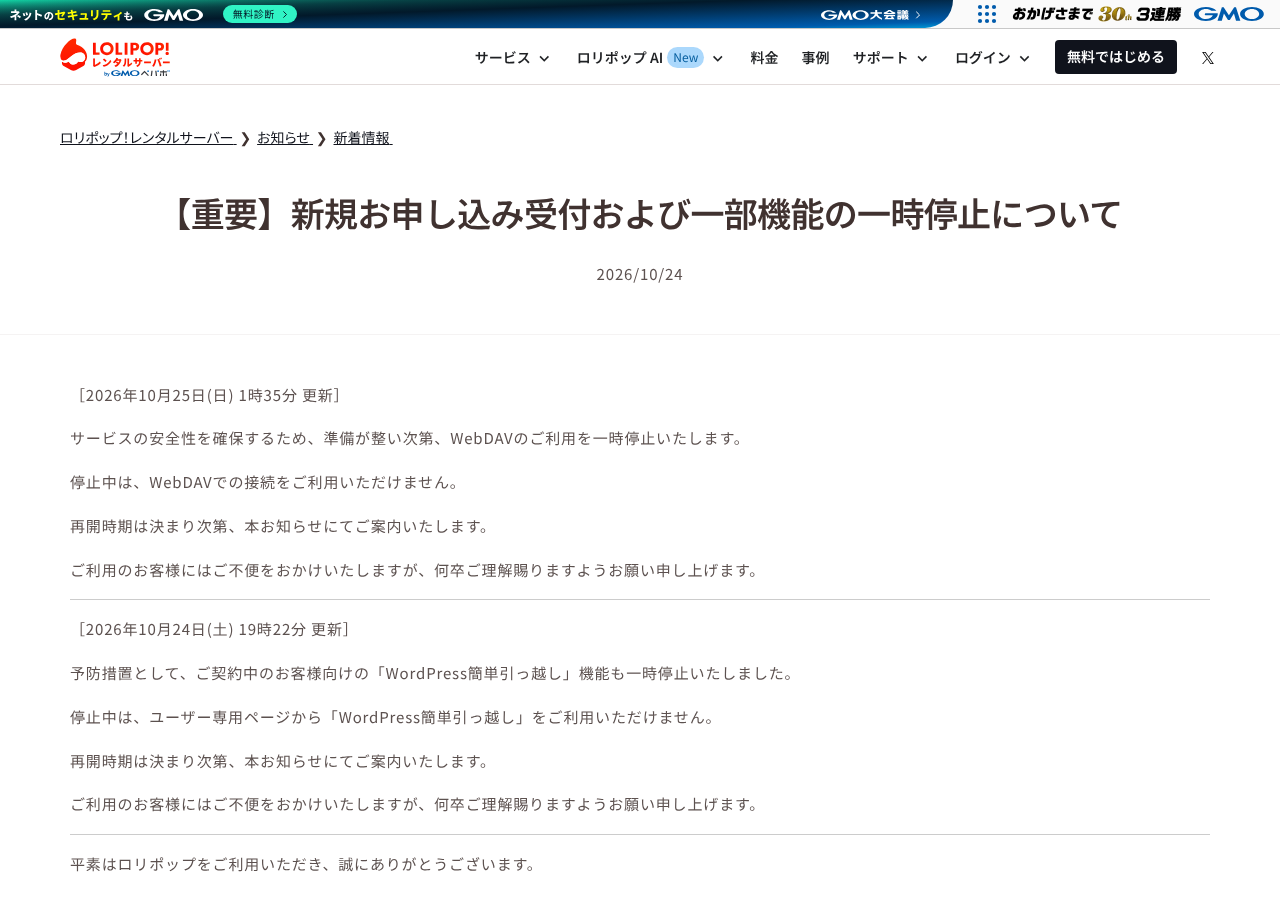Click the 平素はロリポップをご利用いただき sentence
Image resolution: width=1280 pixels, height=900 pixels.
(x=306, y=864)
